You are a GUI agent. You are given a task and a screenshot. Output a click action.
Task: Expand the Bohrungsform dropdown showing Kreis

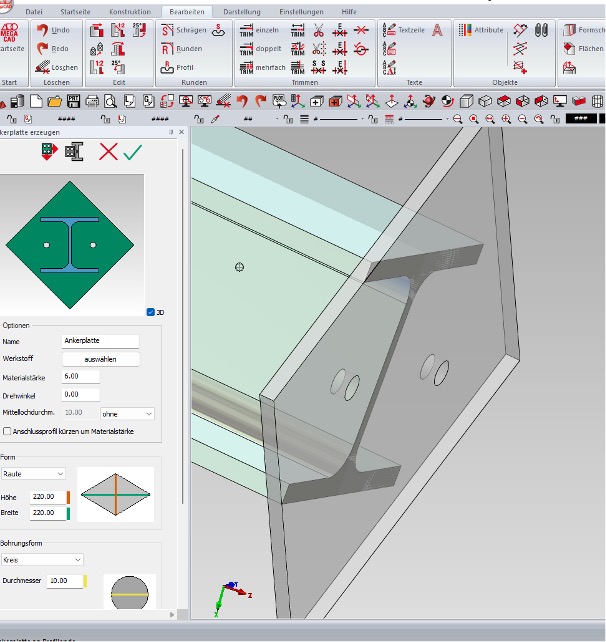tap(43, 560)
